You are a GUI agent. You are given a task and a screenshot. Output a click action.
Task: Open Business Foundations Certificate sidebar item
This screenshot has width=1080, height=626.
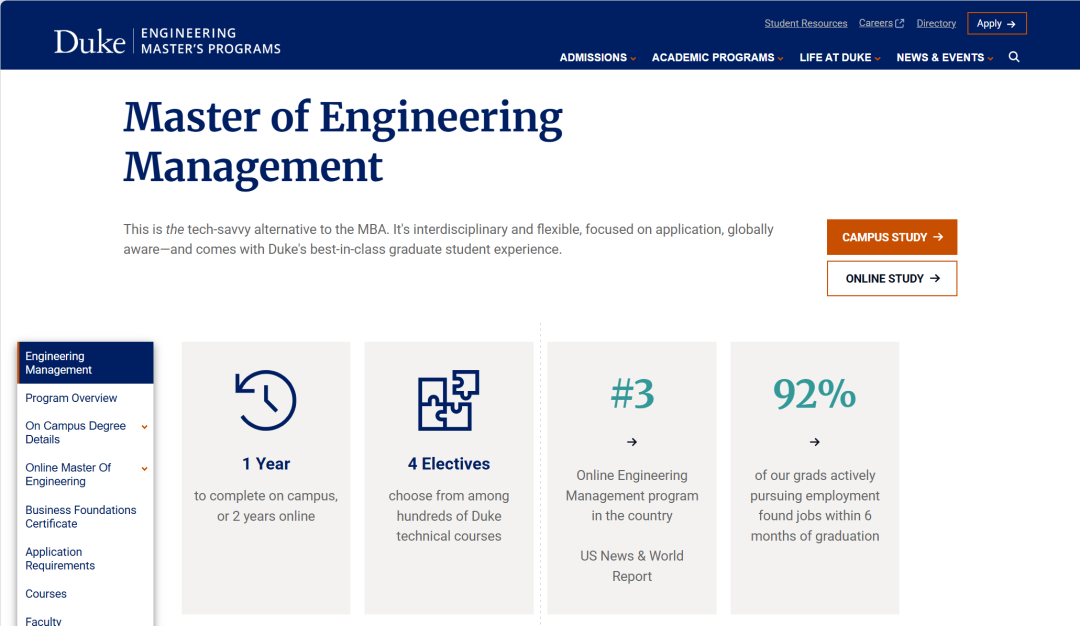pos(80,517)
